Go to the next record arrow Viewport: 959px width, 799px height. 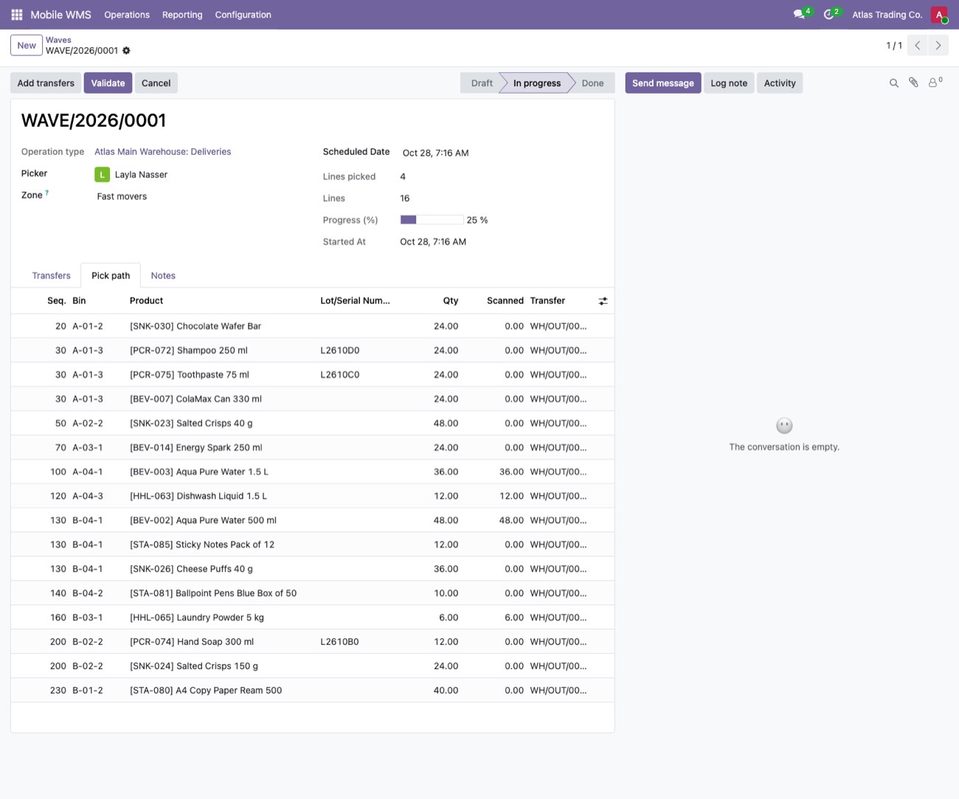pos(938,45)
